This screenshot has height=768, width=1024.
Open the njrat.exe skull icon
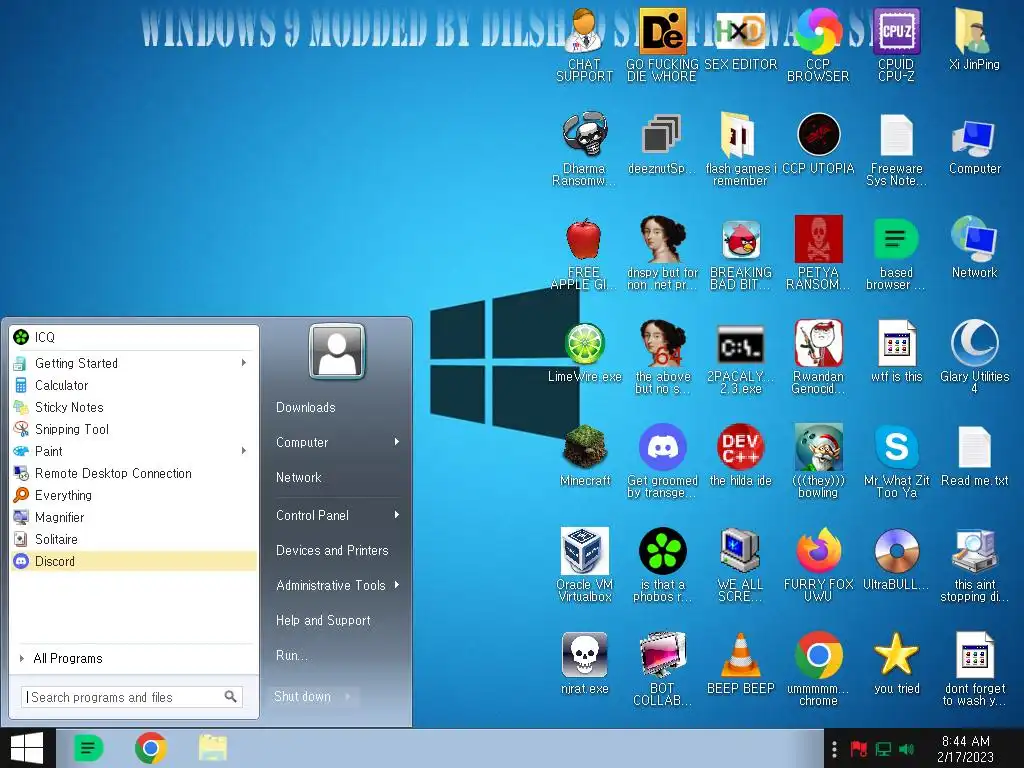(x=584, y=663)
